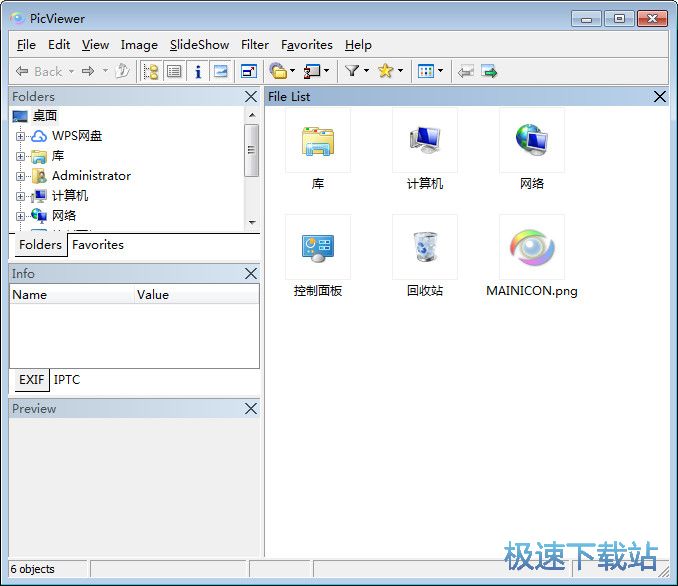The height and width of the screenshot is (586, 678).
Task: Click the previous image arrow icon
Action: click(x=466, y=71)
